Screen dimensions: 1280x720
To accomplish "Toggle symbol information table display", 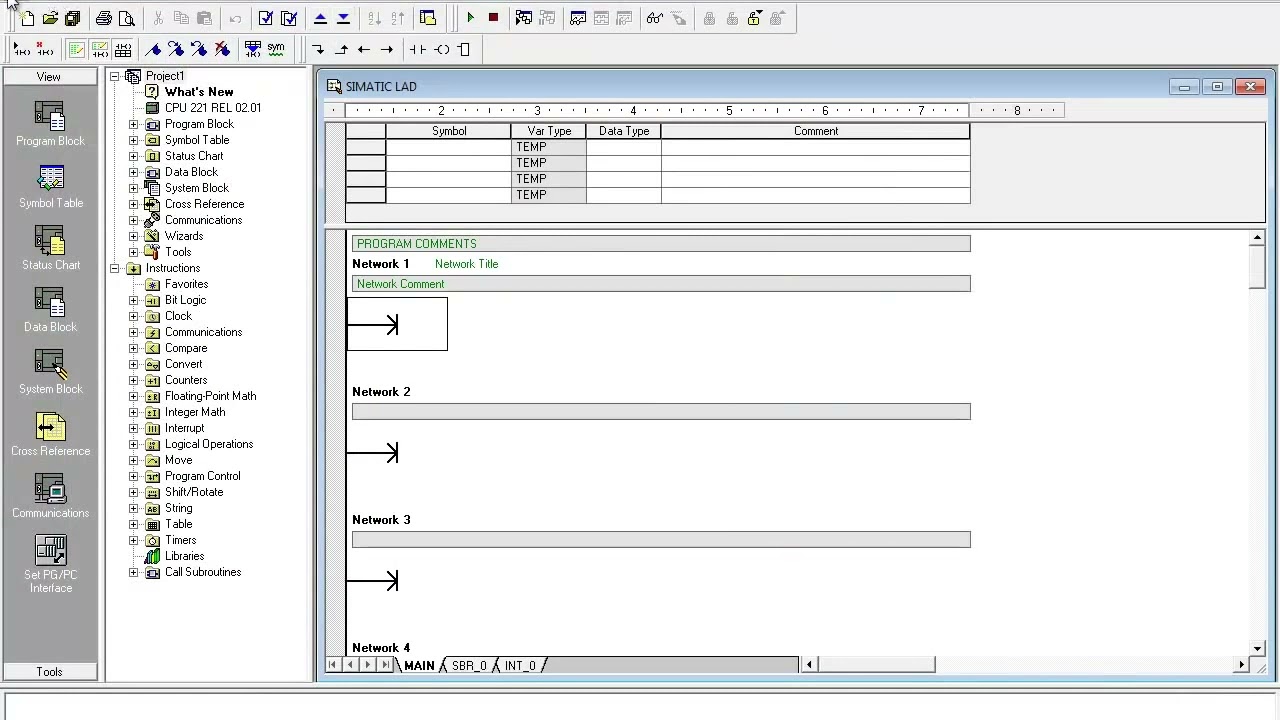I will (123, 49).
